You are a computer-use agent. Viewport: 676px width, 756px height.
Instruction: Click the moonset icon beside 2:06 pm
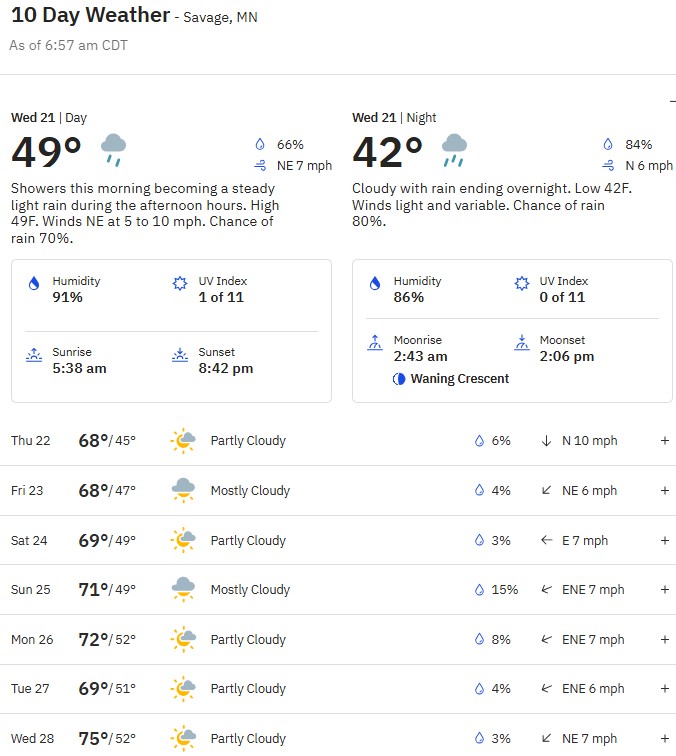[521, 343]
